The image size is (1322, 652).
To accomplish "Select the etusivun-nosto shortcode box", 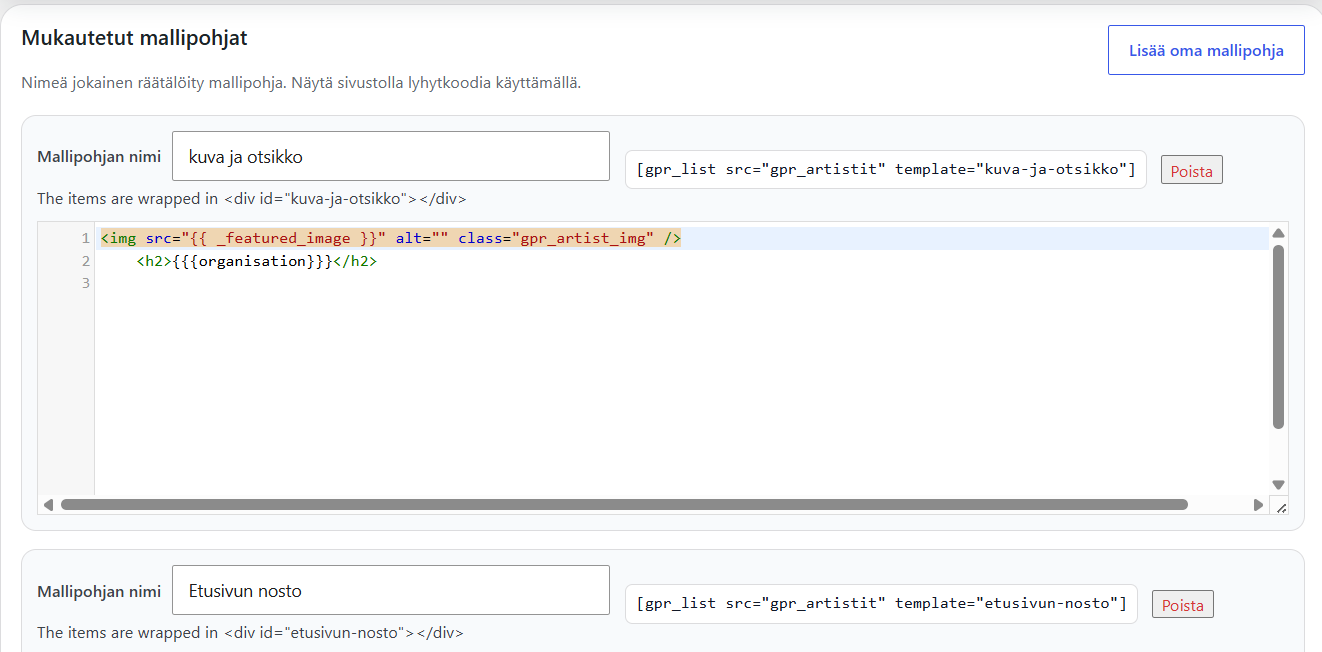I will [881, 603].
